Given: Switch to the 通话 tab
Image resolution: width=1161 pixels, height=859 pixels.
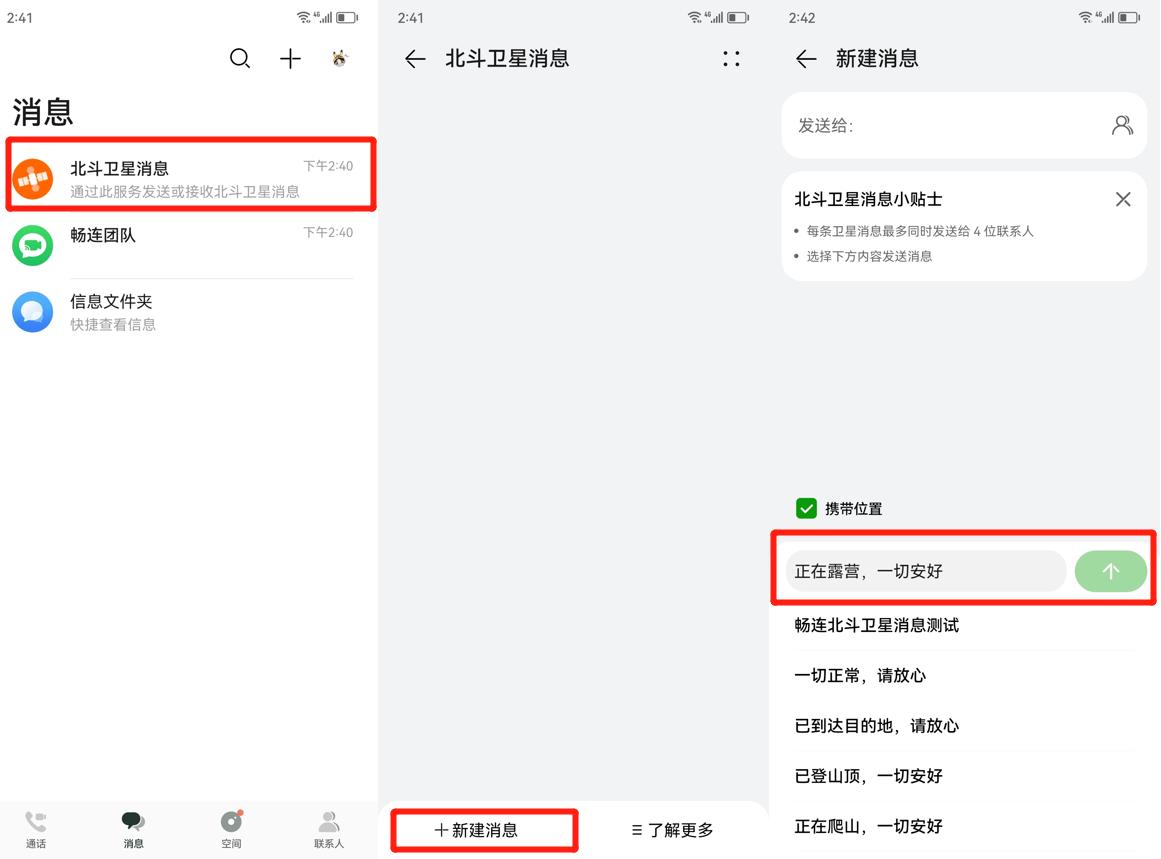Looking at the screenshot, I should click(36, 829).
